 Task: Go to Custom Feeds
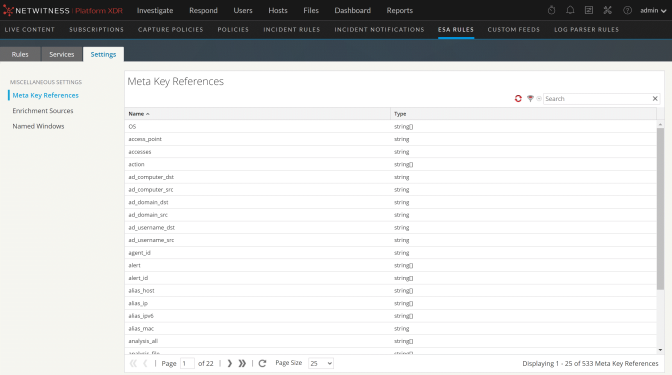[513, 30]
